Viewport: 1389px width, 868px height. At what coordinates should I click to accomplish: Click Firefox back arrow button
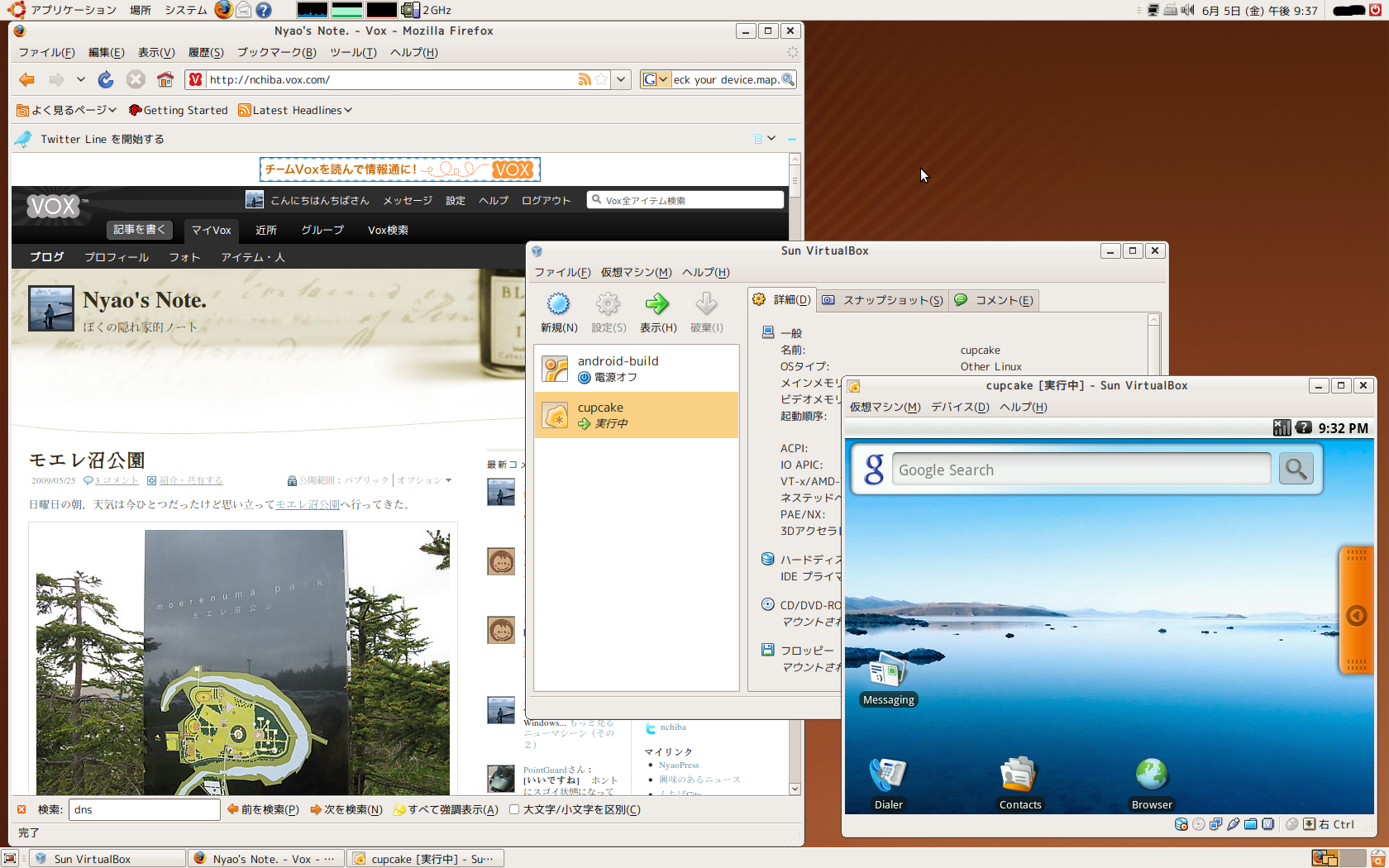pos(26,79)
